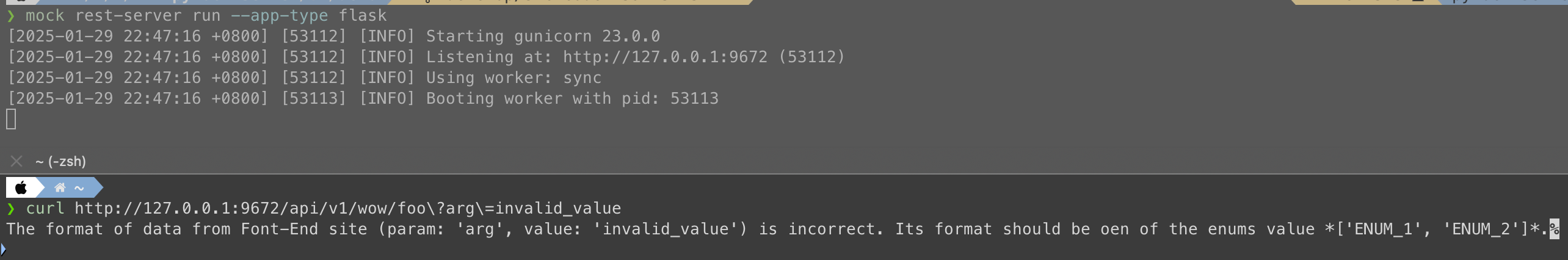The width and height of the screenshot is (1568, 260).
Task: Click the mock command word
Action: 45,16
